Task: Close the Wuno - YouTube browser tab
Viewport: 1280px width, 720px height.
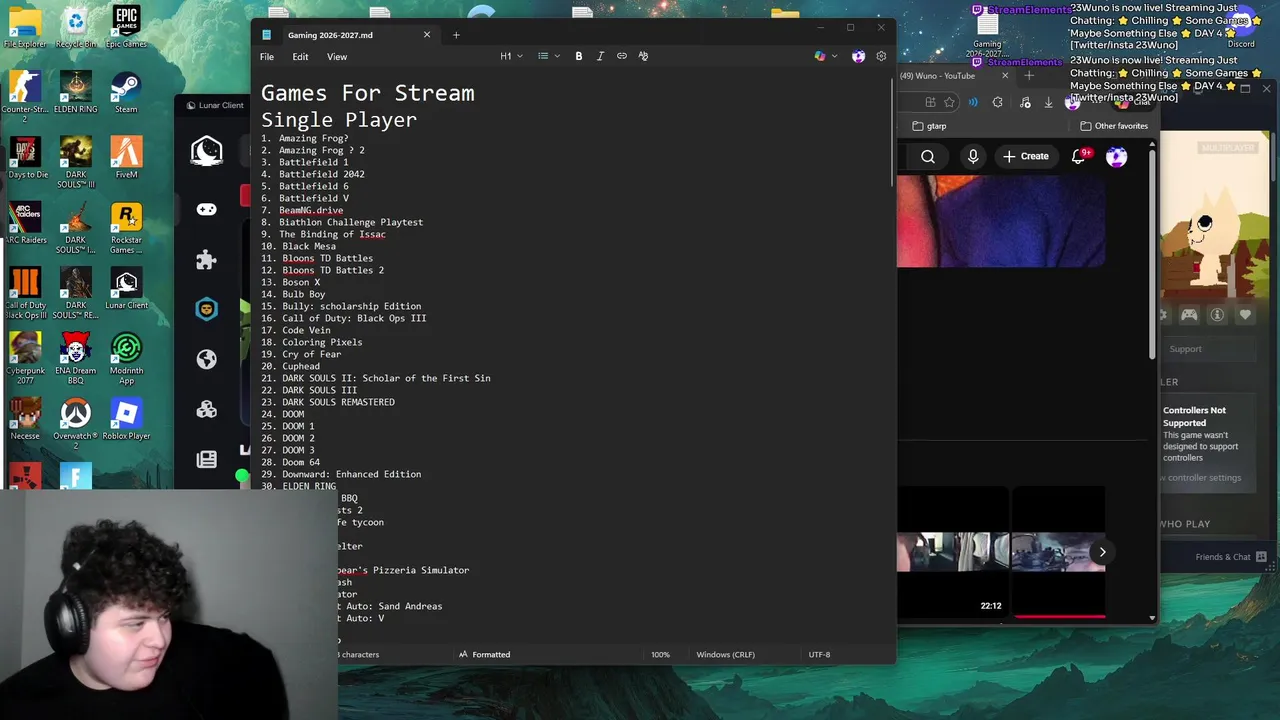Action: point(1005,76)
